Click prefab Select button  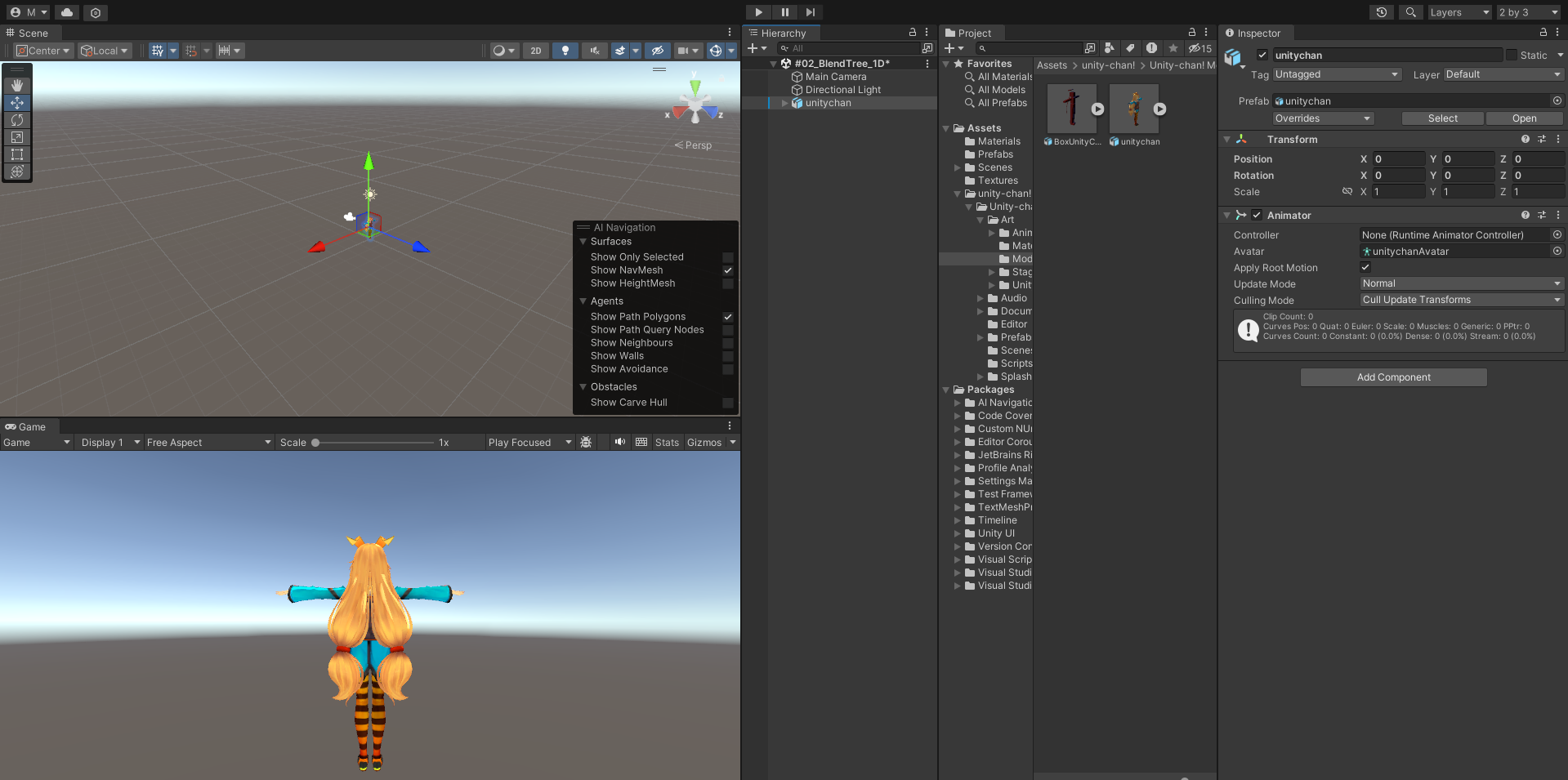click(x=1442, y=118)
